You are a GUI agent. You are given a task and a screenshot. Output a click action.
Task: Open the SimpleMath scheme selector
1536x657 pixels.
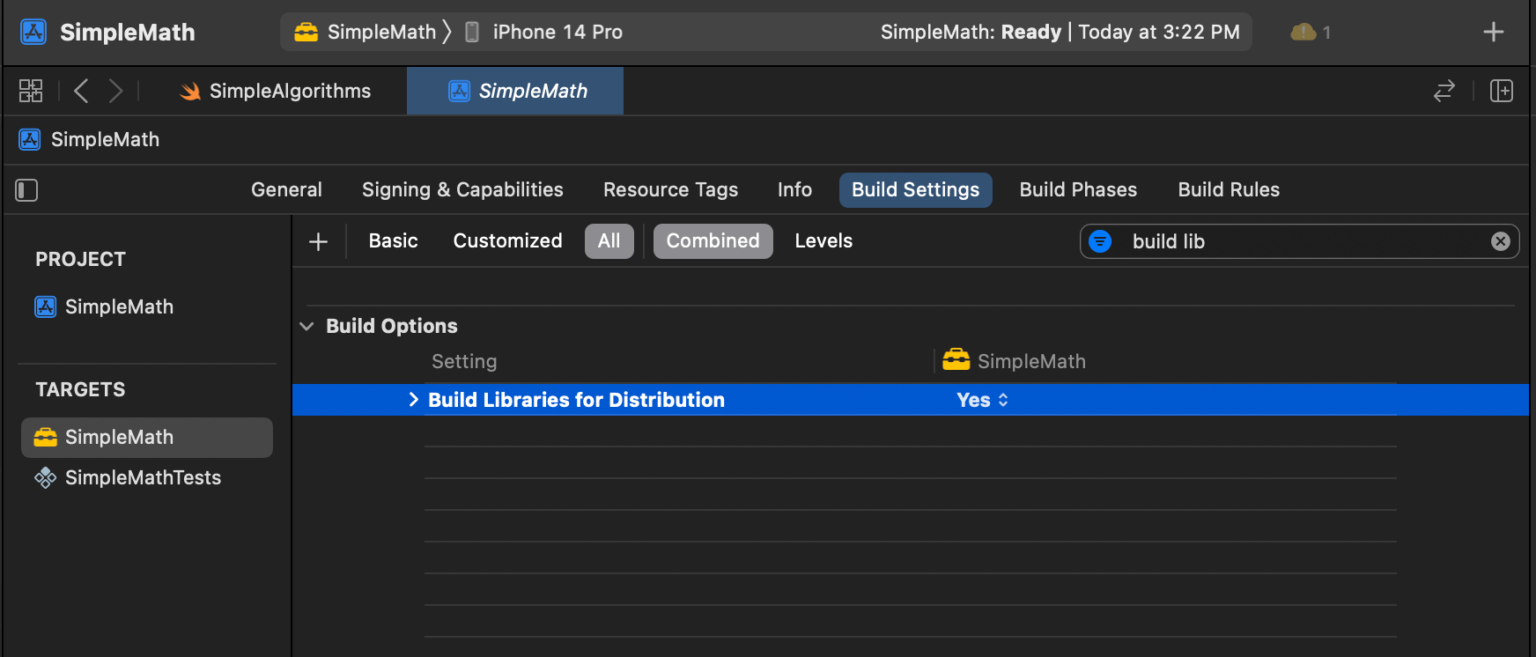coord(365,32)
